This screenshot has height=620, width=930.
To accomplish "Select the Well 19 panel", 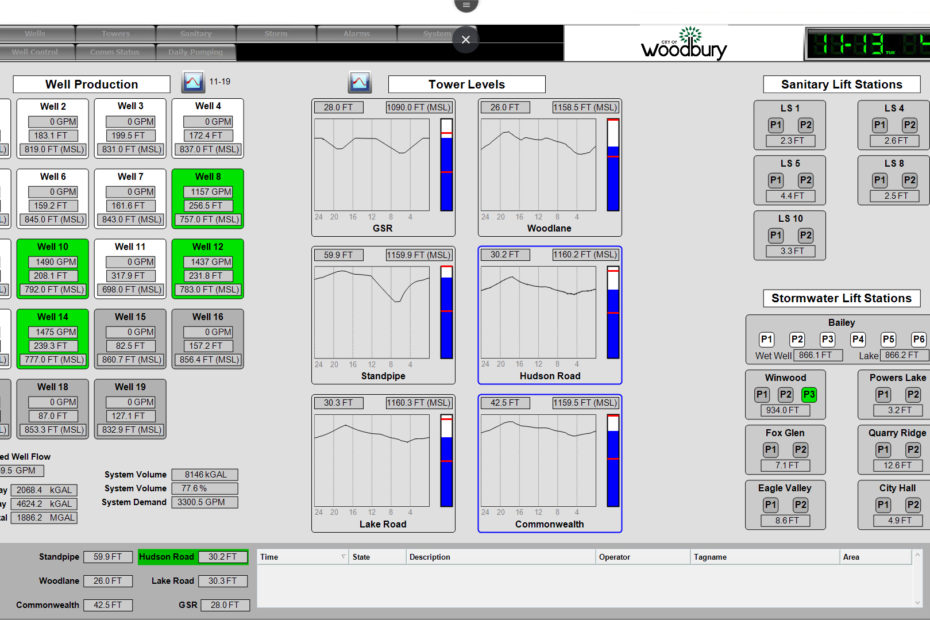I will (x=130, y=409).
